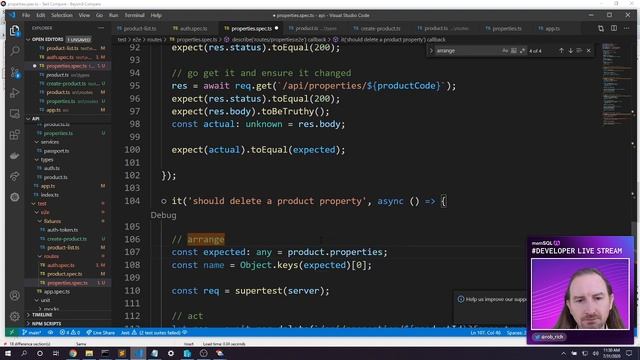
Task: Open passport.ts in the file tree
Action: click(x=56, y=151)
